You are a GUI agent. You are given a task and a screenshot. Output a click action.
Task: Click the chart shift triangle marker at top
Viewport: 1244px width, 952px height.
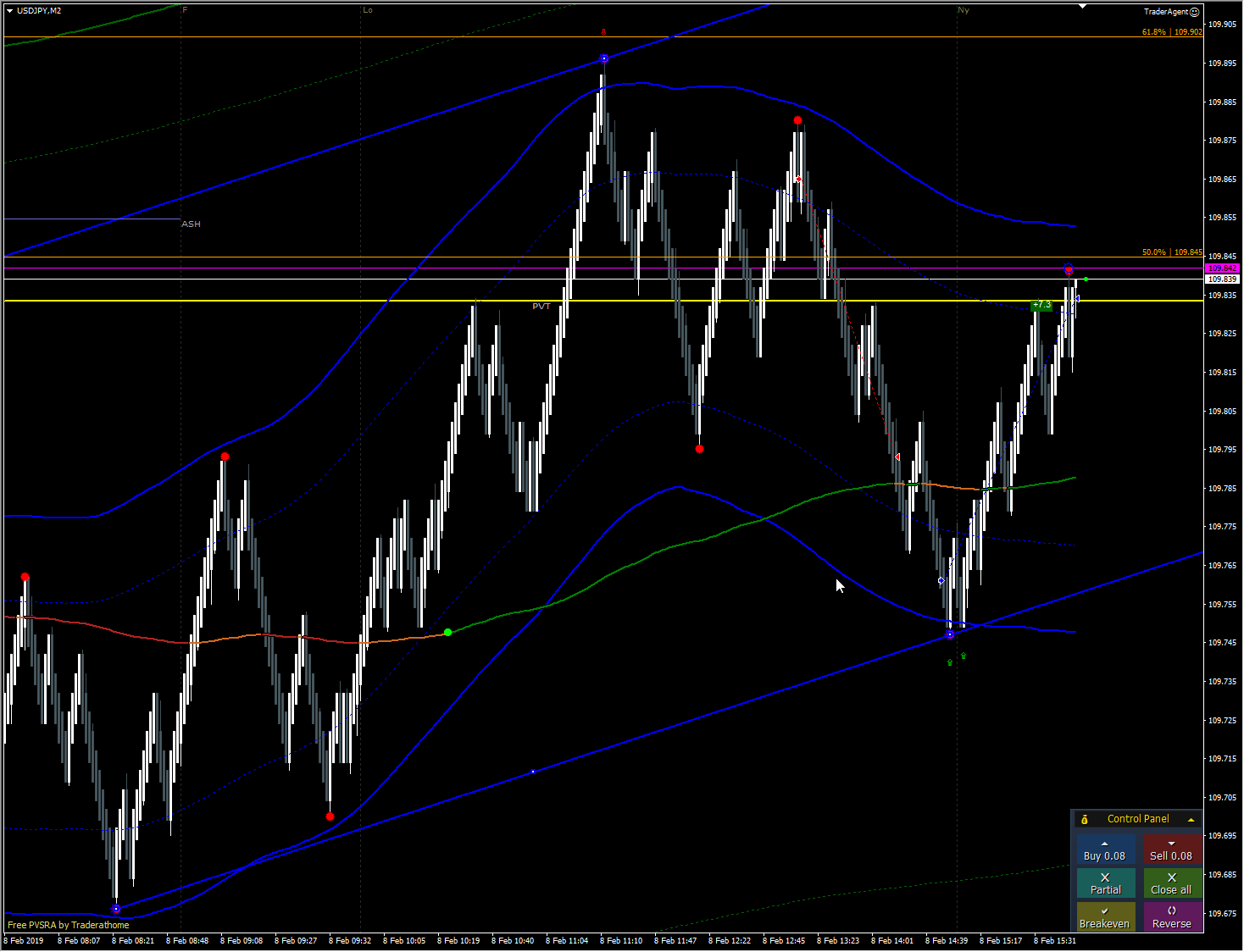1082,6
